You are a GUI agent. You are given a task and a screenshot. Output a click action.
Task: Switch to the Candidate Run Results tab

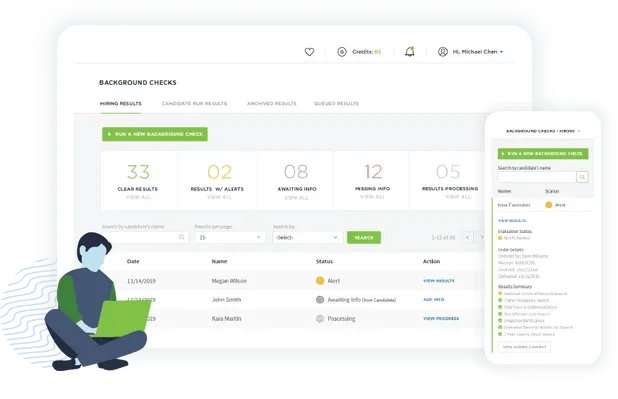(x=194, y=104)
